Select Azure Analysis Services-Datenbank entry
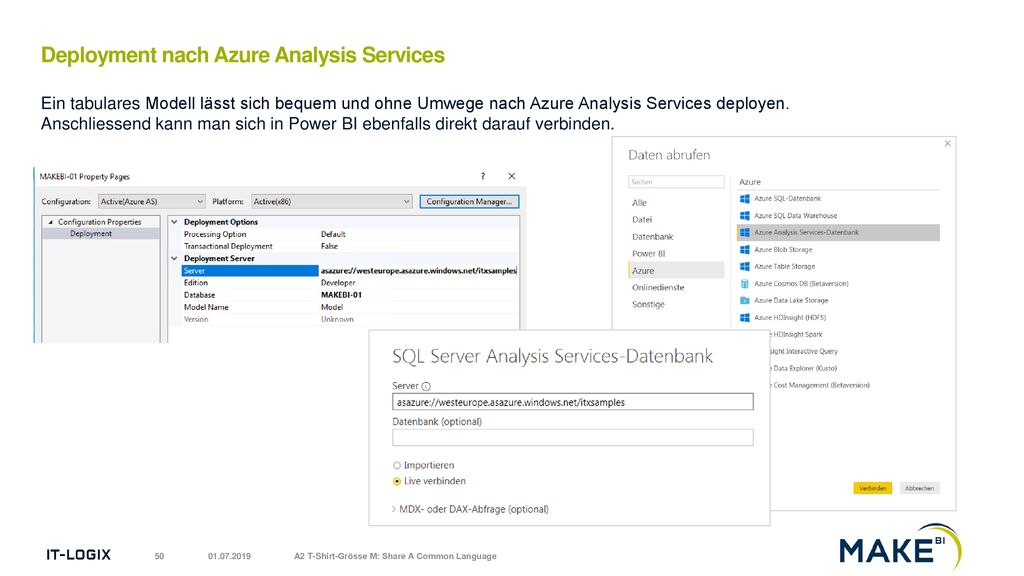Viewport: 1024px width, 576px height. (839, 232)
